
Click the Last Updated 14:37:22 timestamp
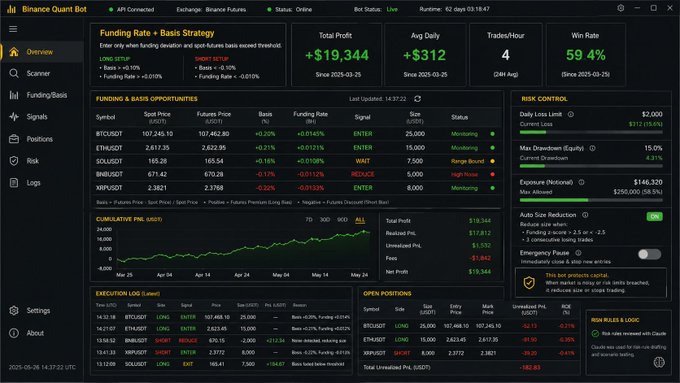pos(378,99)
